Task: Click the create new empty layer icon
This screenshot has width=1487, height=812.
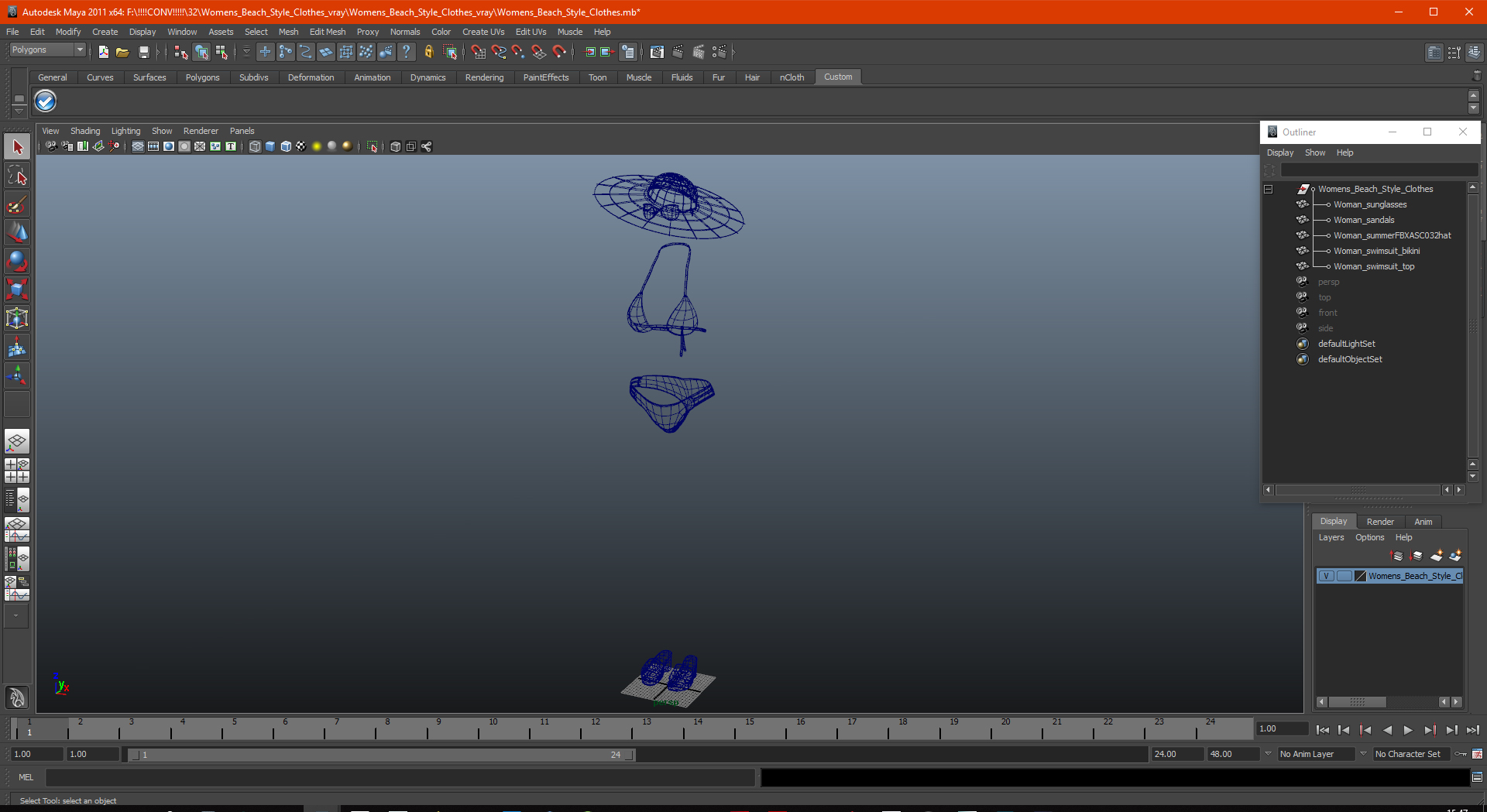Action: coord(1437,556)
